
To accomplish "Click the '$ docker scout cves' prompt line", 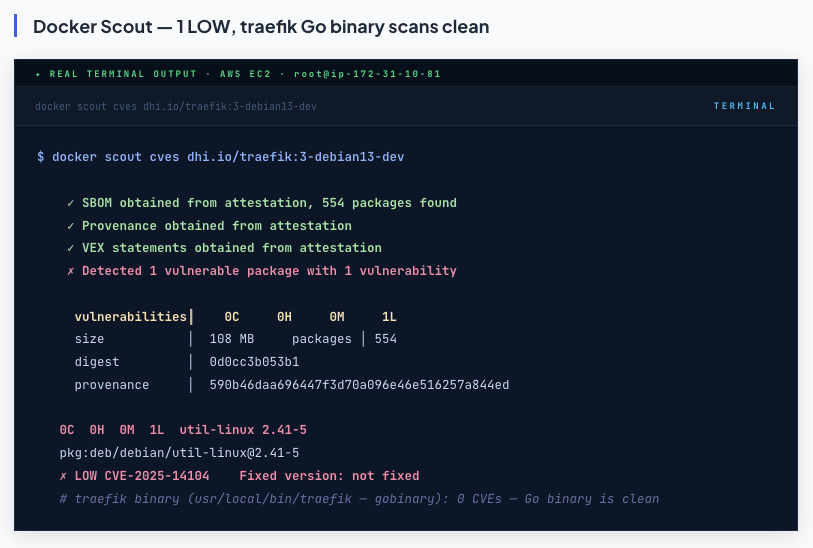I will [x=221, y=157].
